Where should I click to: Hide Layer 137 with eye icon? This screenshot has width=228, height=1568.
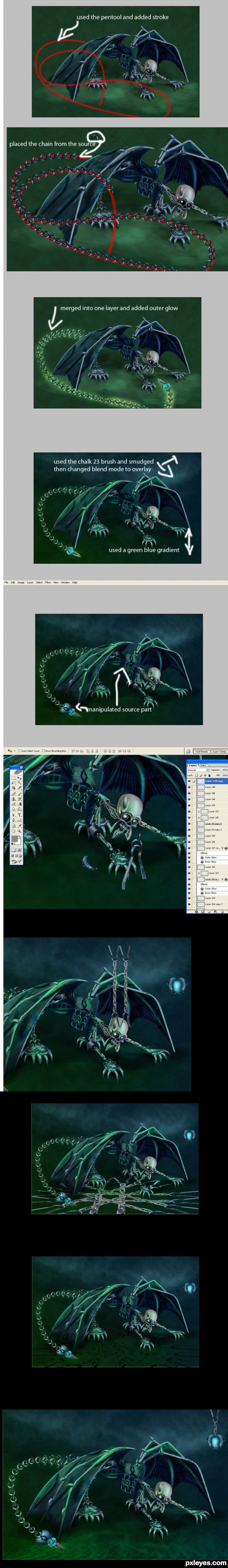[189, 812]
